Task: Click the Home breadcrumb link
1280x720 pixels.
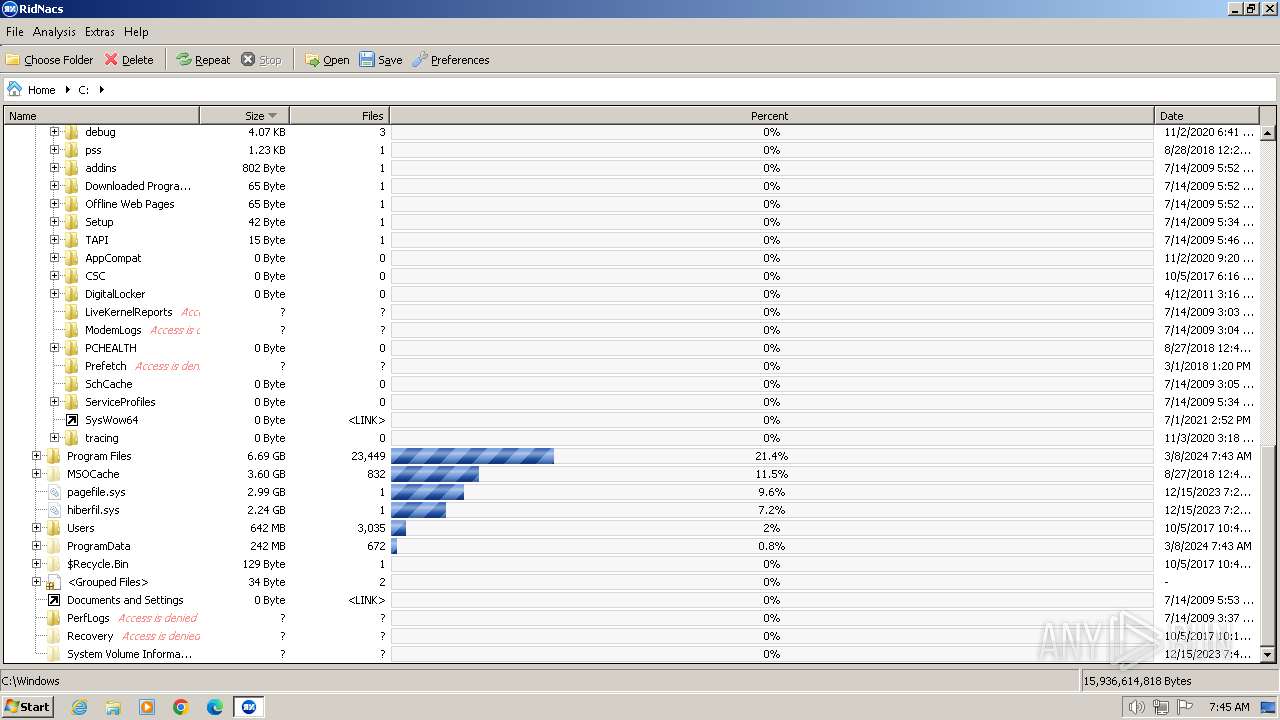Action: coord(41,90)
